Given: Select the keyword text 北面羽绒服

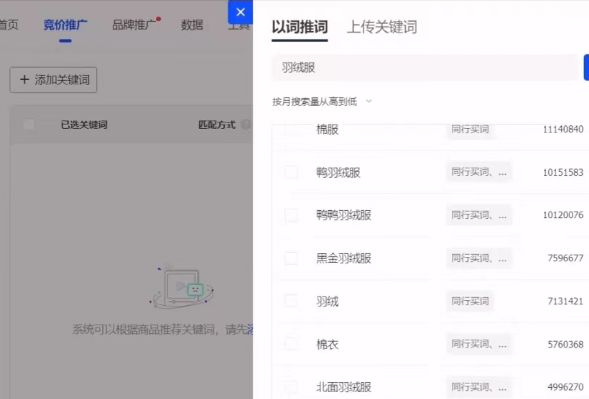Looking at the screenshot, I should pos(344,387).
